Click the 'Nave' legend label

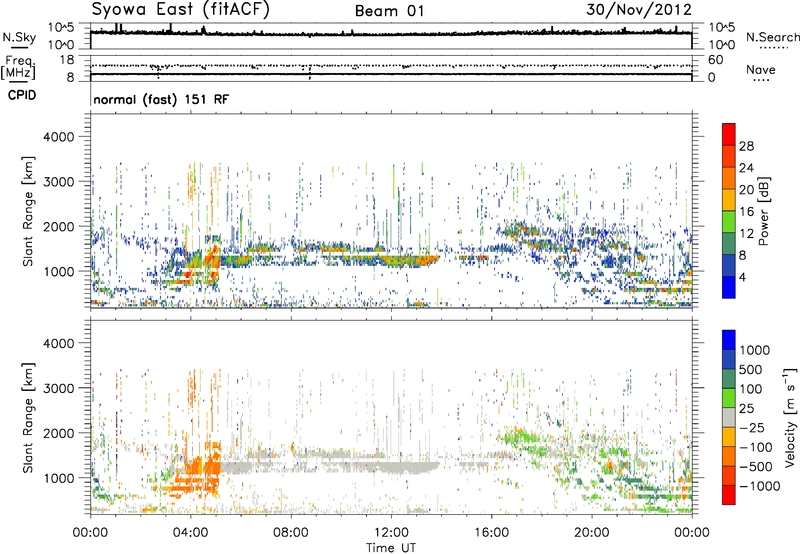tap(761, 70)
